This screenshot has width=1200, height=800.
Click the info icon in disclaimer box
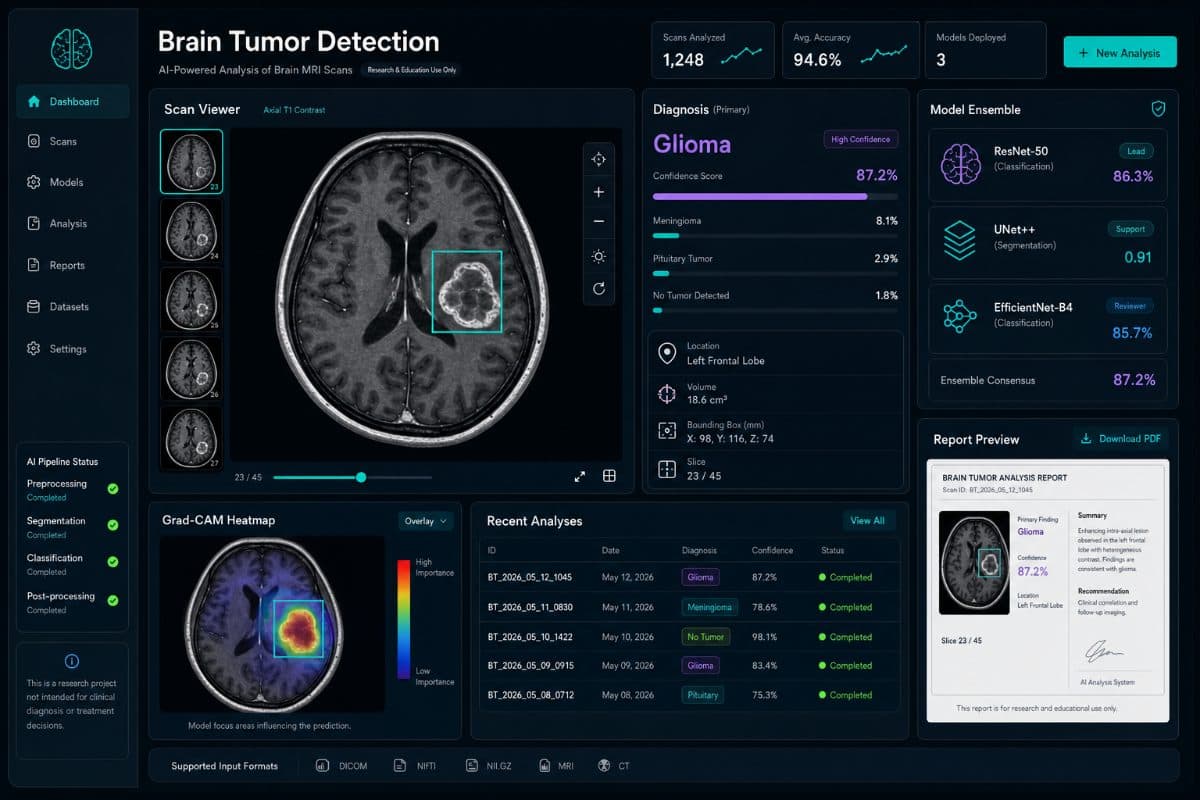[x=71, y=661]
